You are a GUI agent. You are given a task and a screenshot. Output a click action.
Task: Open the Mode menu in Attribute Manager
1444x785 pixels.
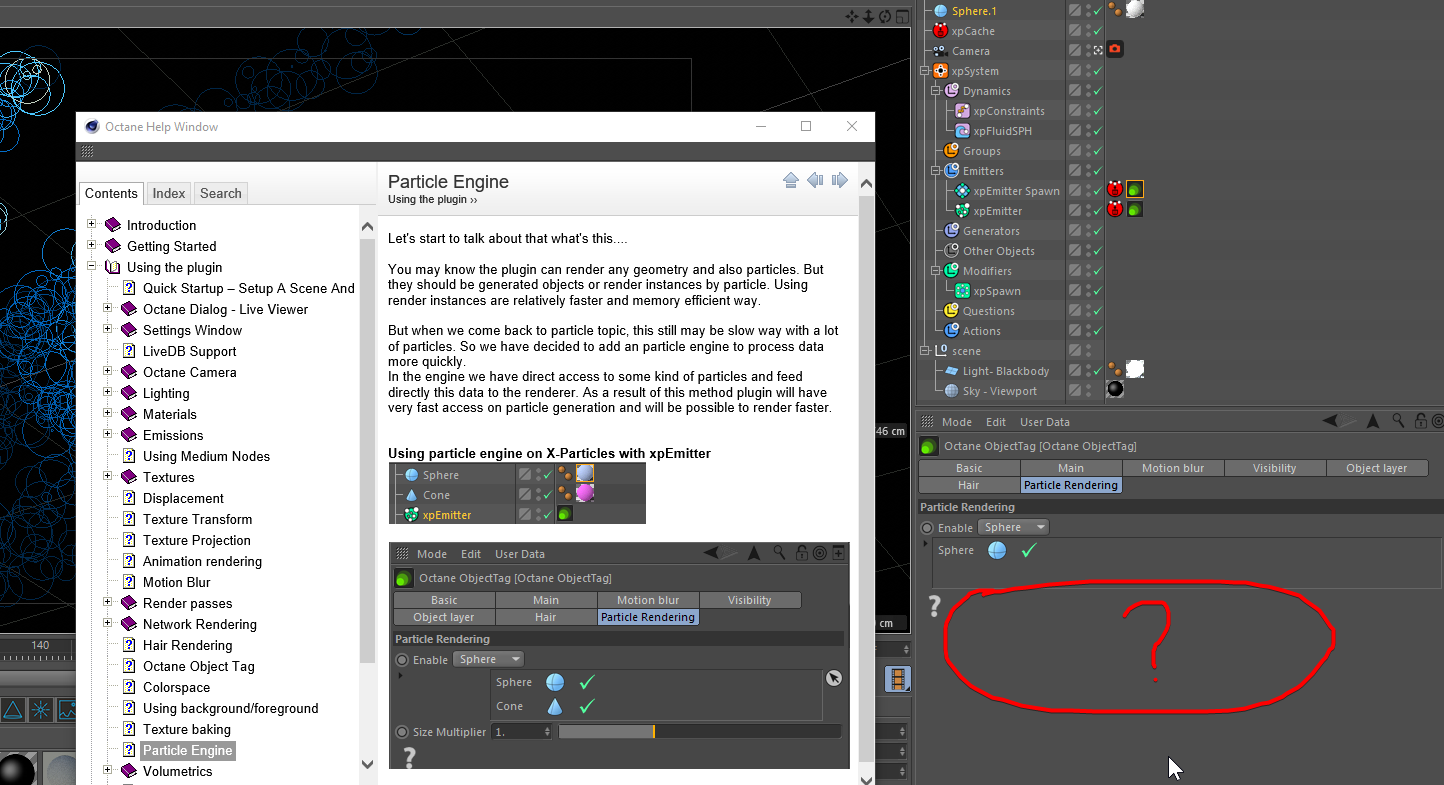(x=957, y=422)
